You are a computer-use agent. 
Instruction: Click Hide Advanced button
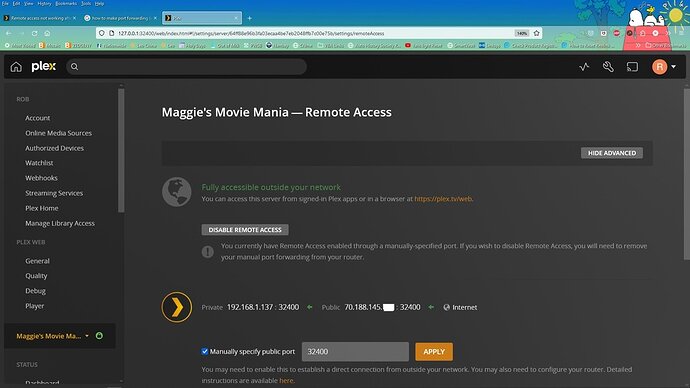(x=612, y=153)
